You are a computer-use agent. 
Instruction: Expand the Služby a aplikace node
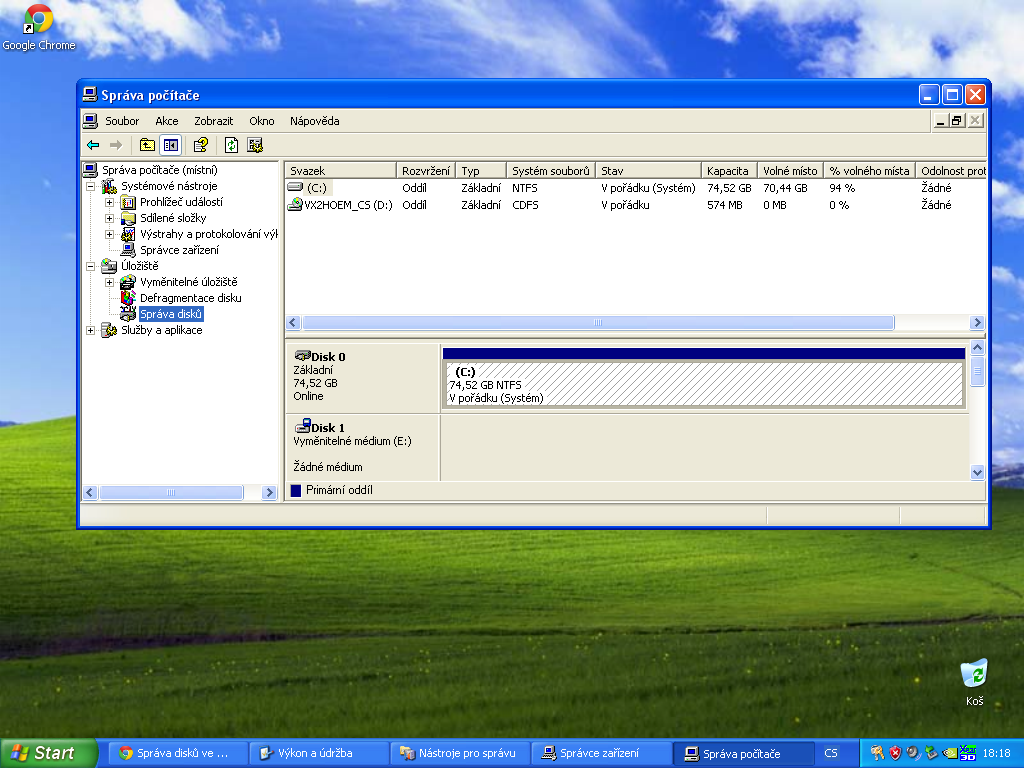91,330
